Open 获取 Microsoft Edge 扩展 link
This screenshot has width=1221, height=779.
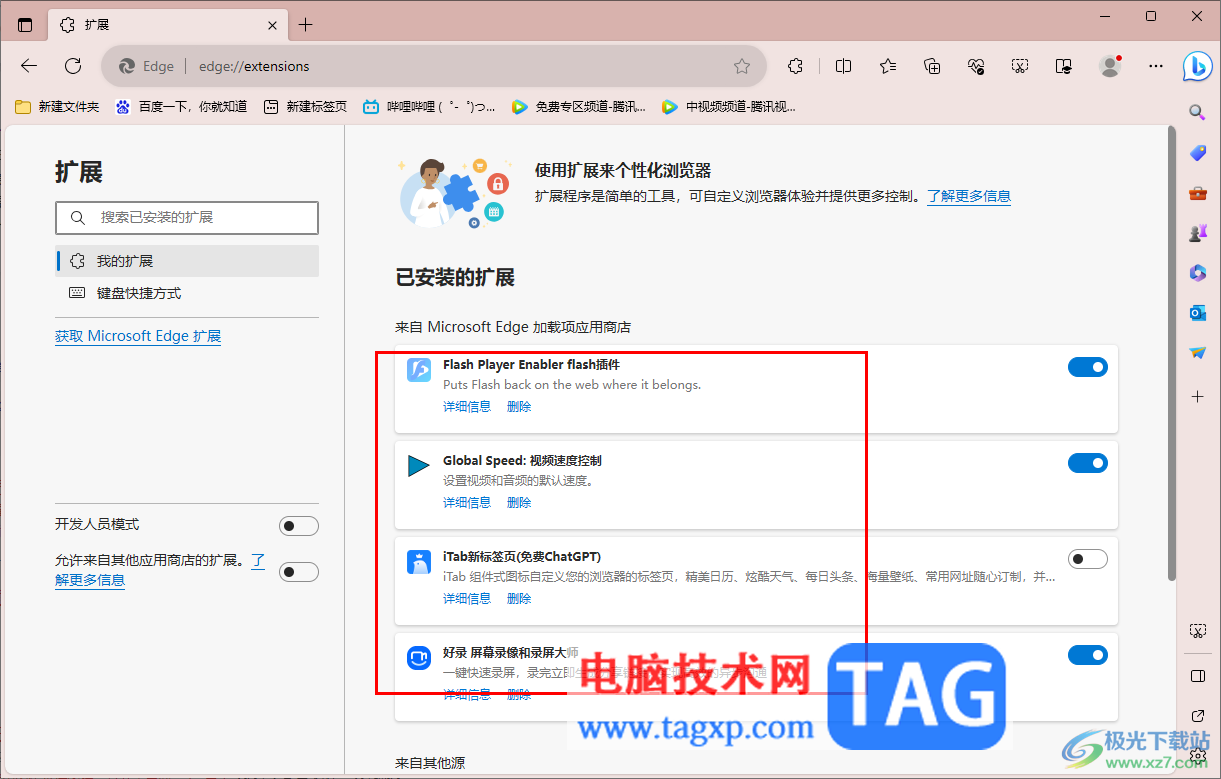138,336
